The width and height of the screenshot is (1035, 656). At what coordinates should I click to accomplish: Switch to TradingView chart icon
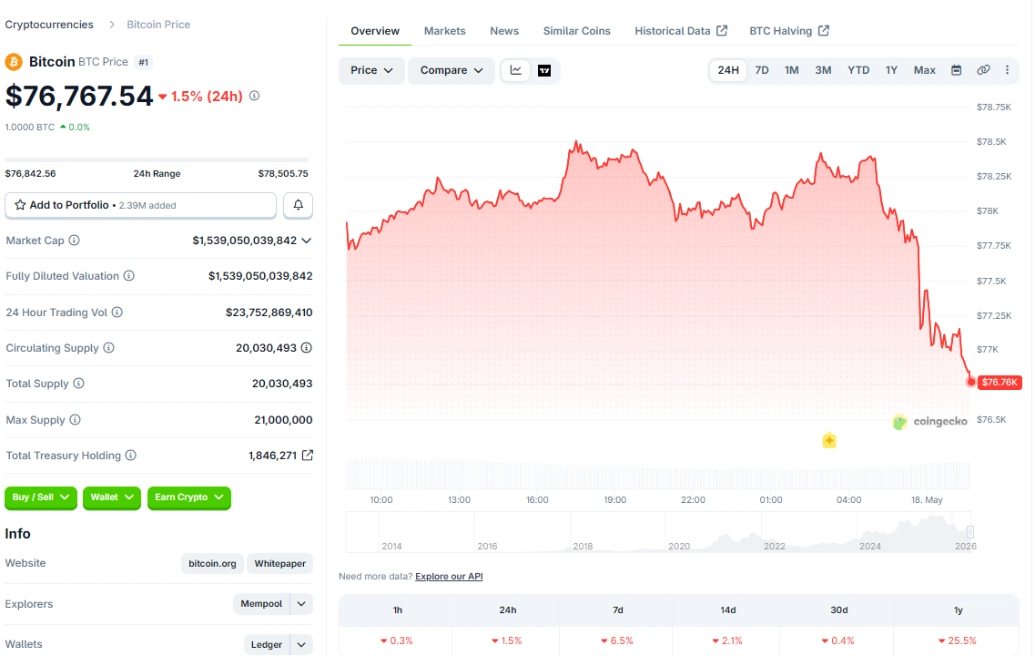(x=545, y=71)
